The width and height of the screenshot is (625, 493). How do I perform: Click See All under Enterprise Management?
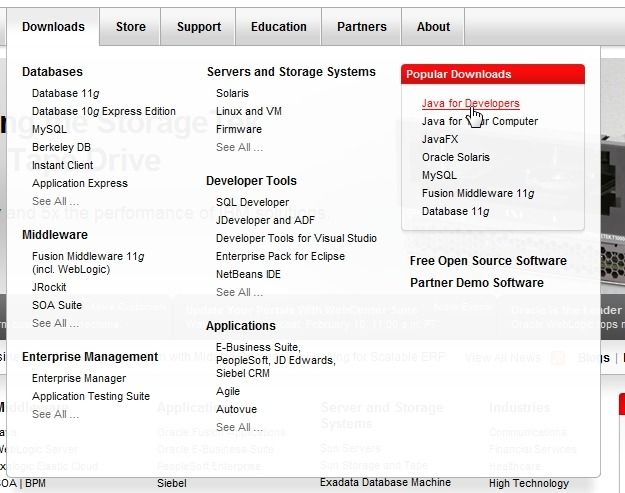pos(55,414)
